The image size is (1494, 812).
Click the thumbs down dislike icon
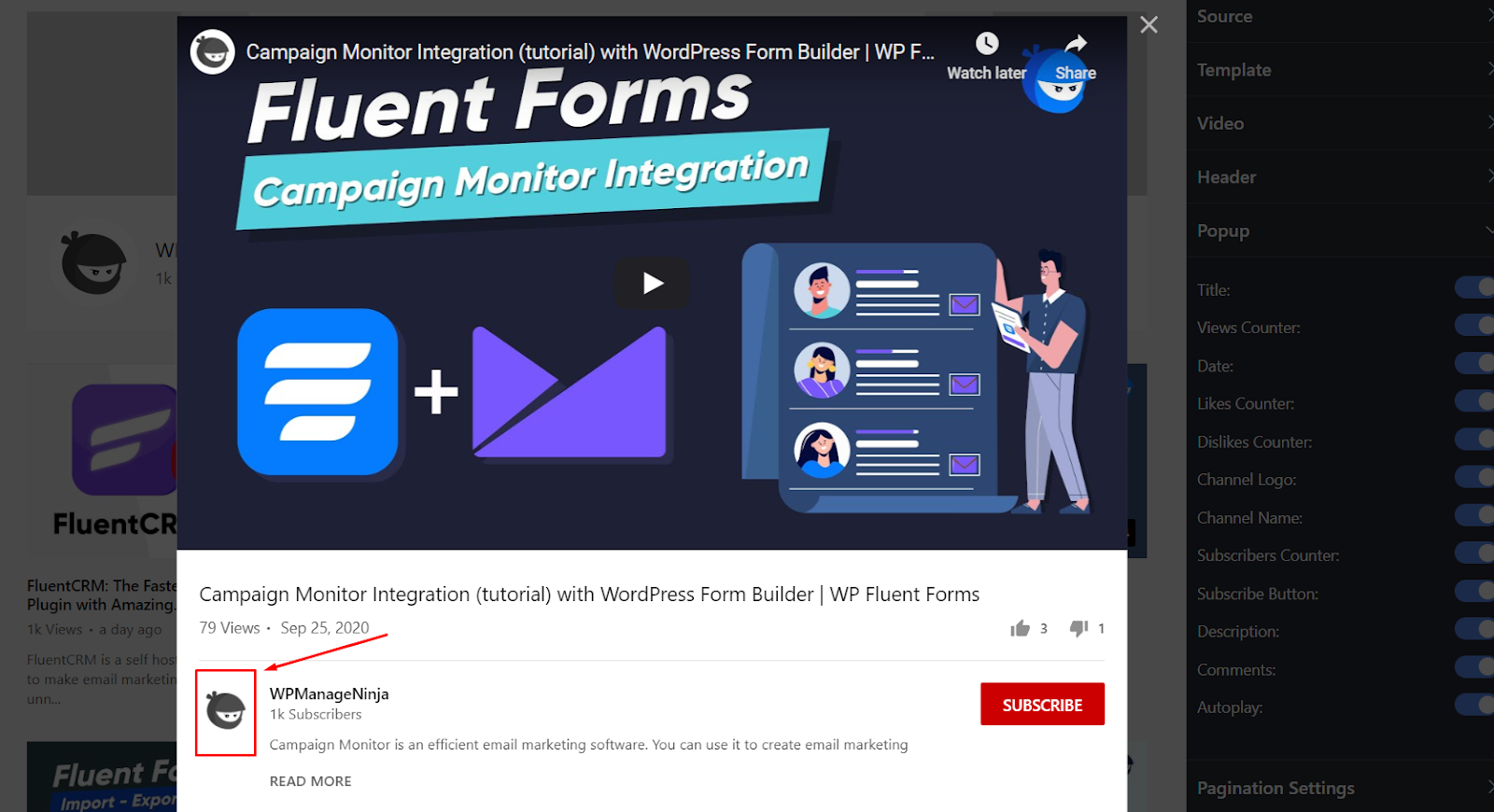pos(1078,628)
